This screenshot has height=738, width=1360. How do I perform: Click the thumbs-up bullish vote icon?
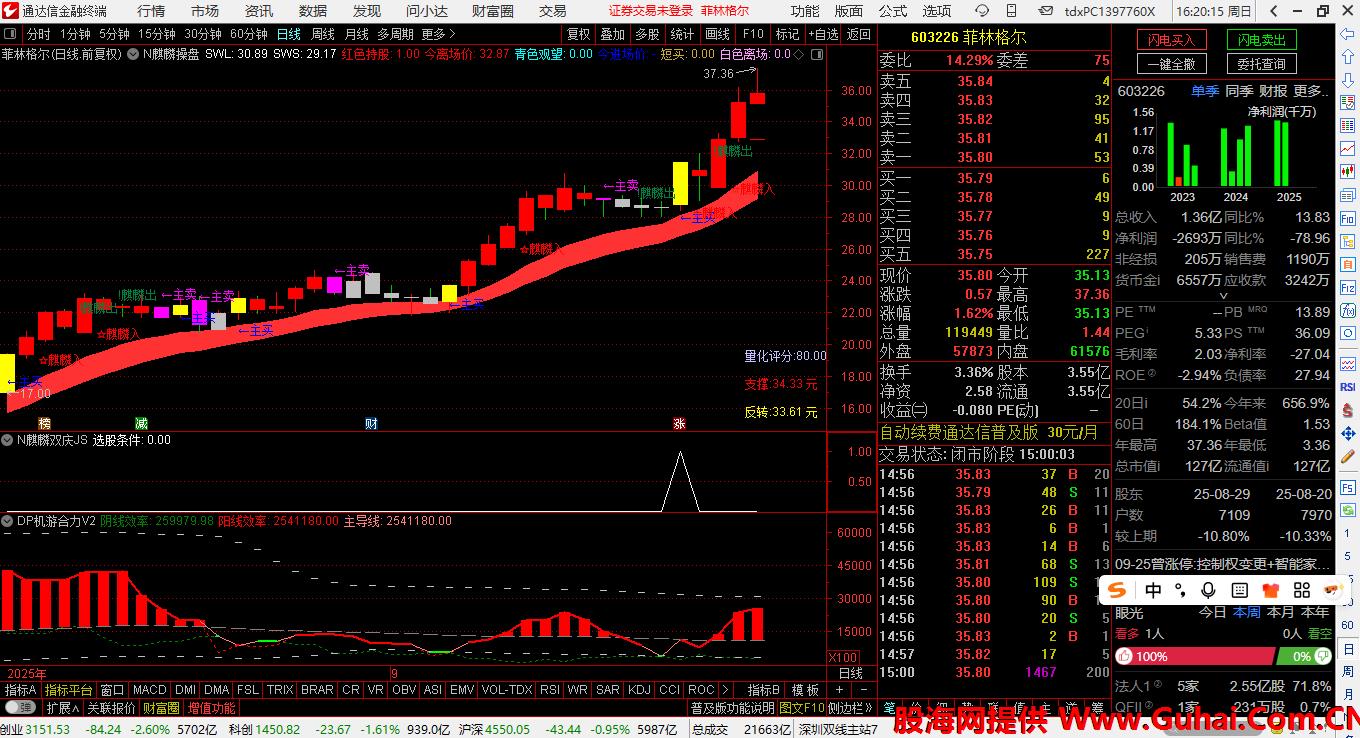(1124, 657)
